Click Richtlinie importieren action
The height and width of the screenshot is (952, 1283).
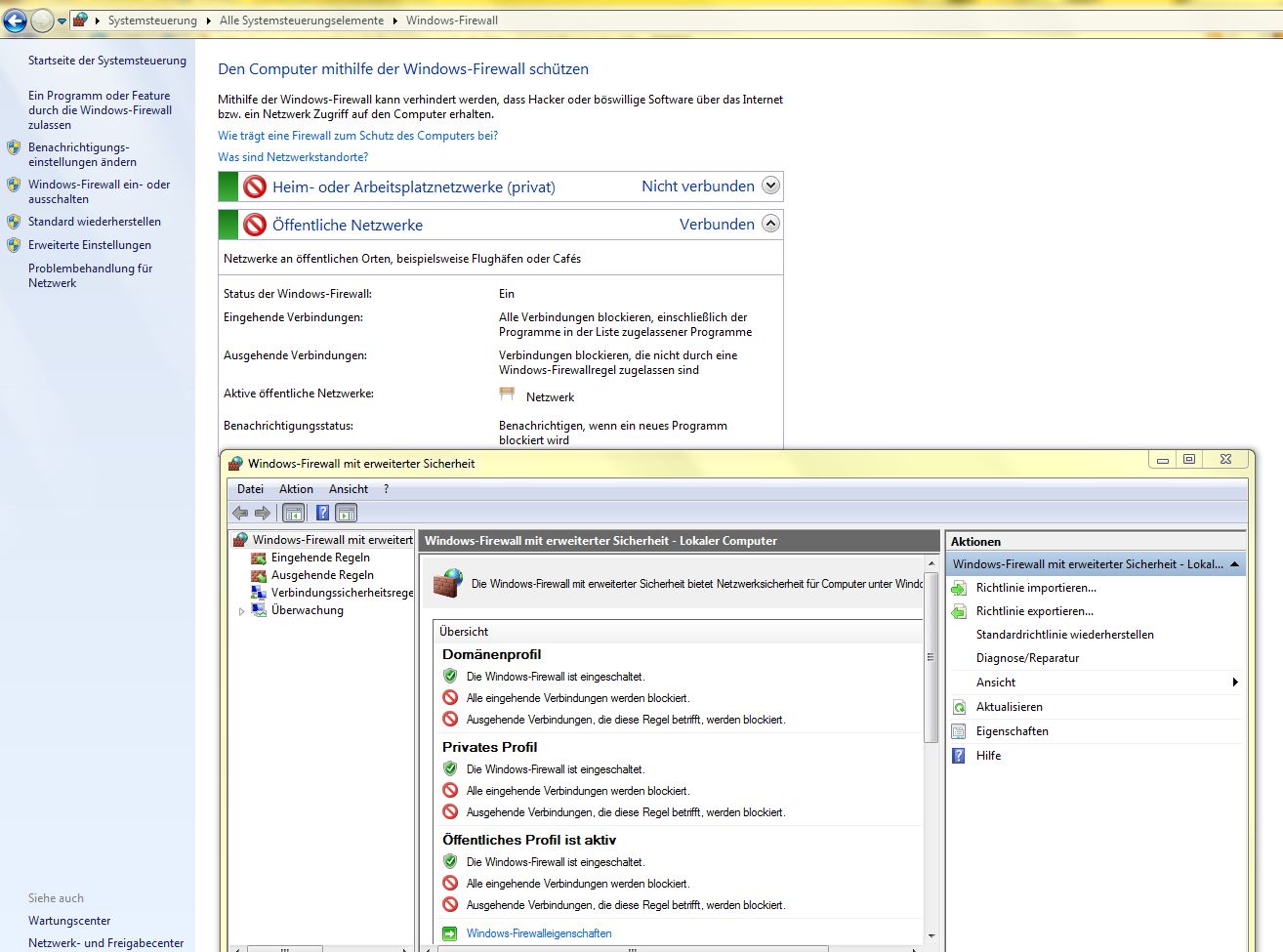pyautogui.click(x=1036, y=588)
